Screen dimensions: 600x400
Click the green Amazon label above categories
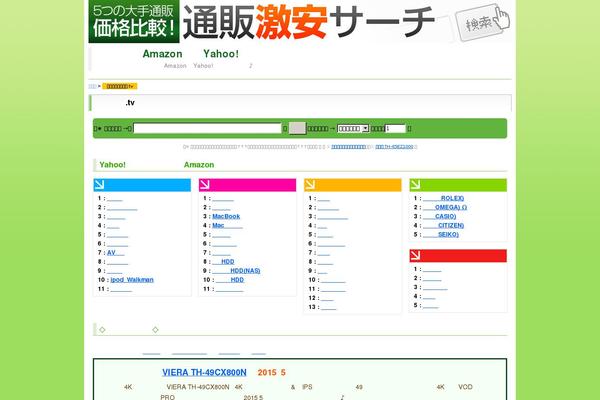click(x=199, y=165)
